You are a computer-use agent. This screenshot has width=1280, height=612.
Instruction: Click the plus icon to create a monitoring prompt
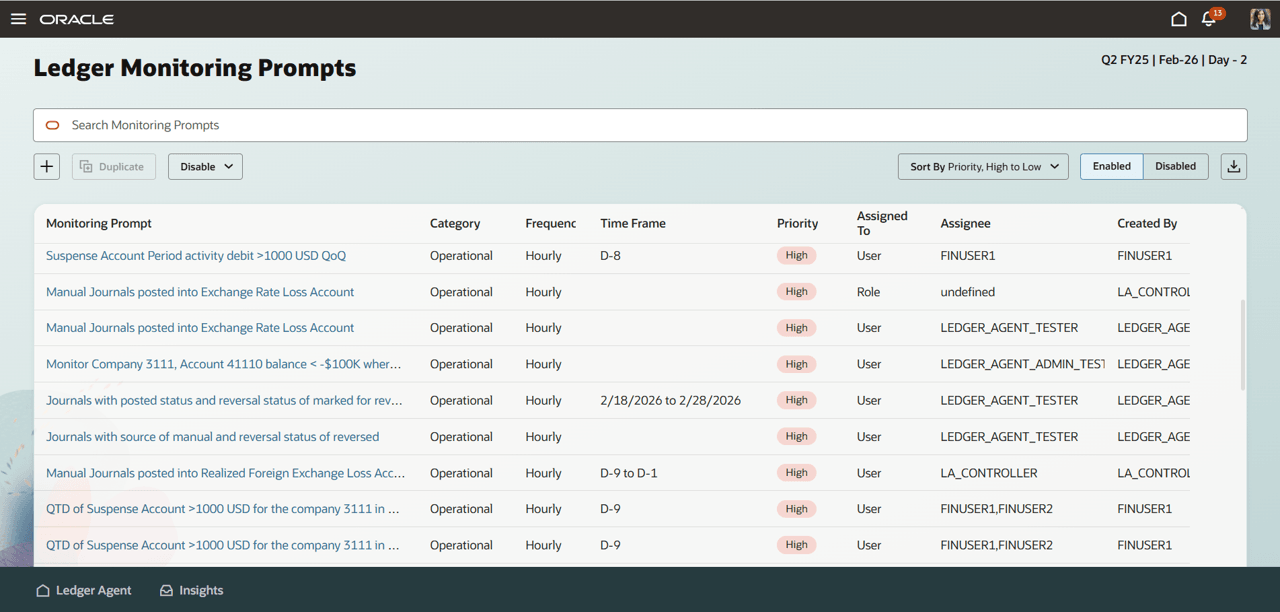pyautogui.click(x=46, y=166)
